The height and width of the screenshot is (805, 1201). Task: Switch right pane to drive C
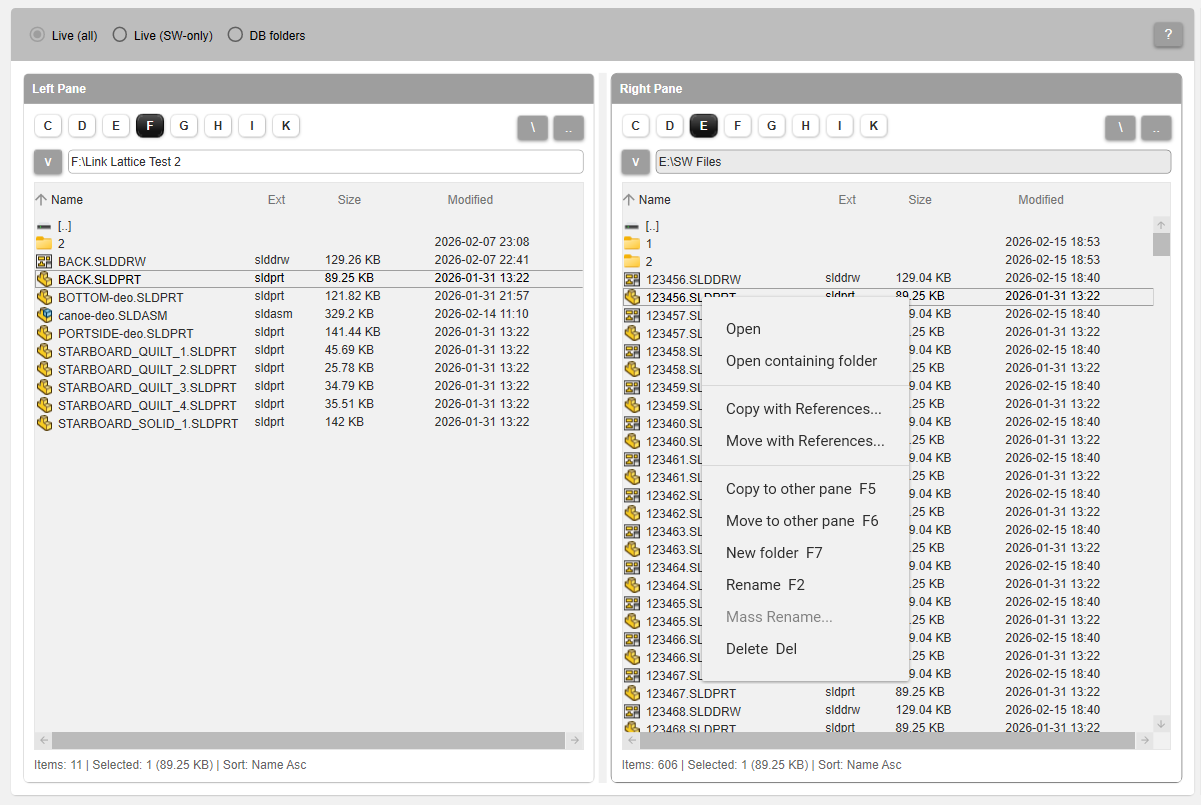(636, 126)
